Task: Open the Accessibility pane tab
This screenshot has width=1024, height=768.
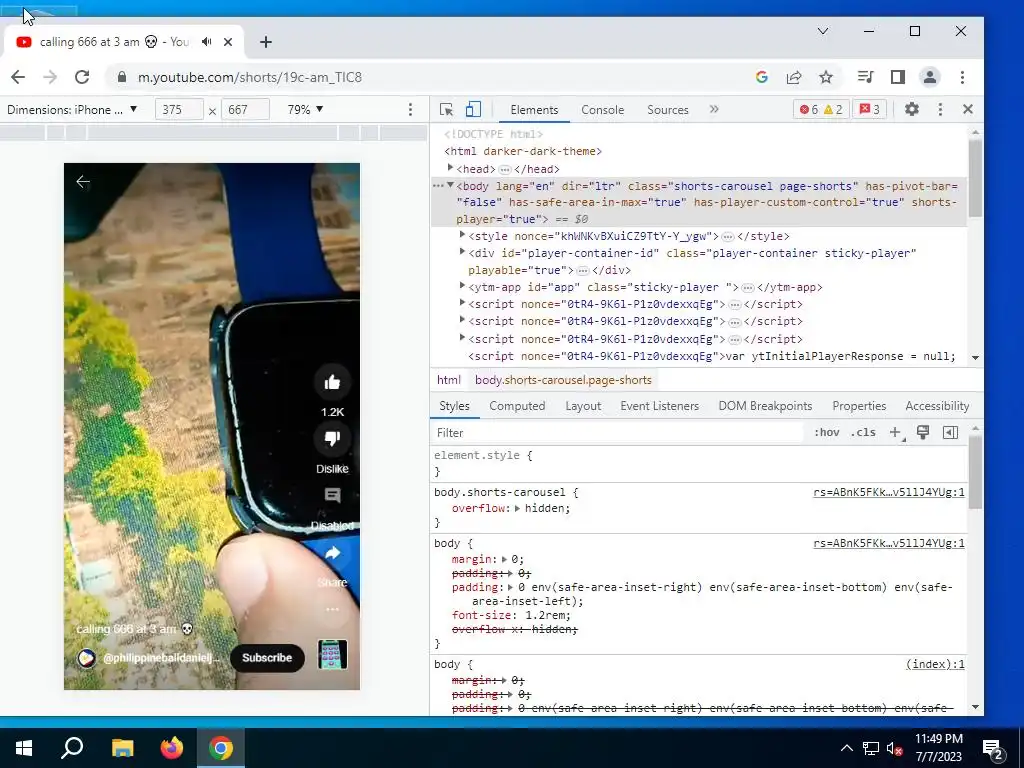Action: click(937, 406)
